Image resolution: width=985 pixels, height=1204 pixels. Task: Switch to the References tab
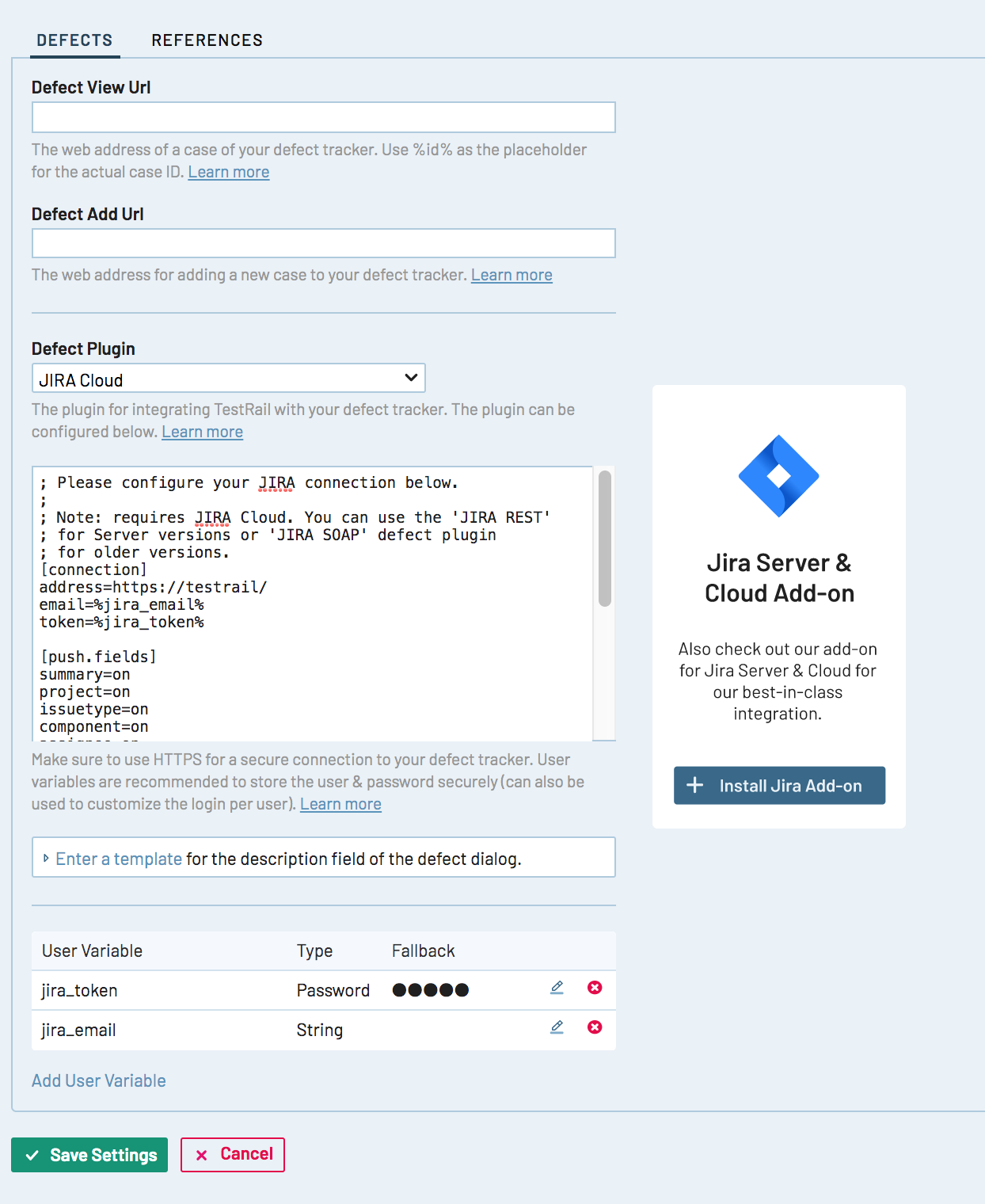[x=207, y=40]
